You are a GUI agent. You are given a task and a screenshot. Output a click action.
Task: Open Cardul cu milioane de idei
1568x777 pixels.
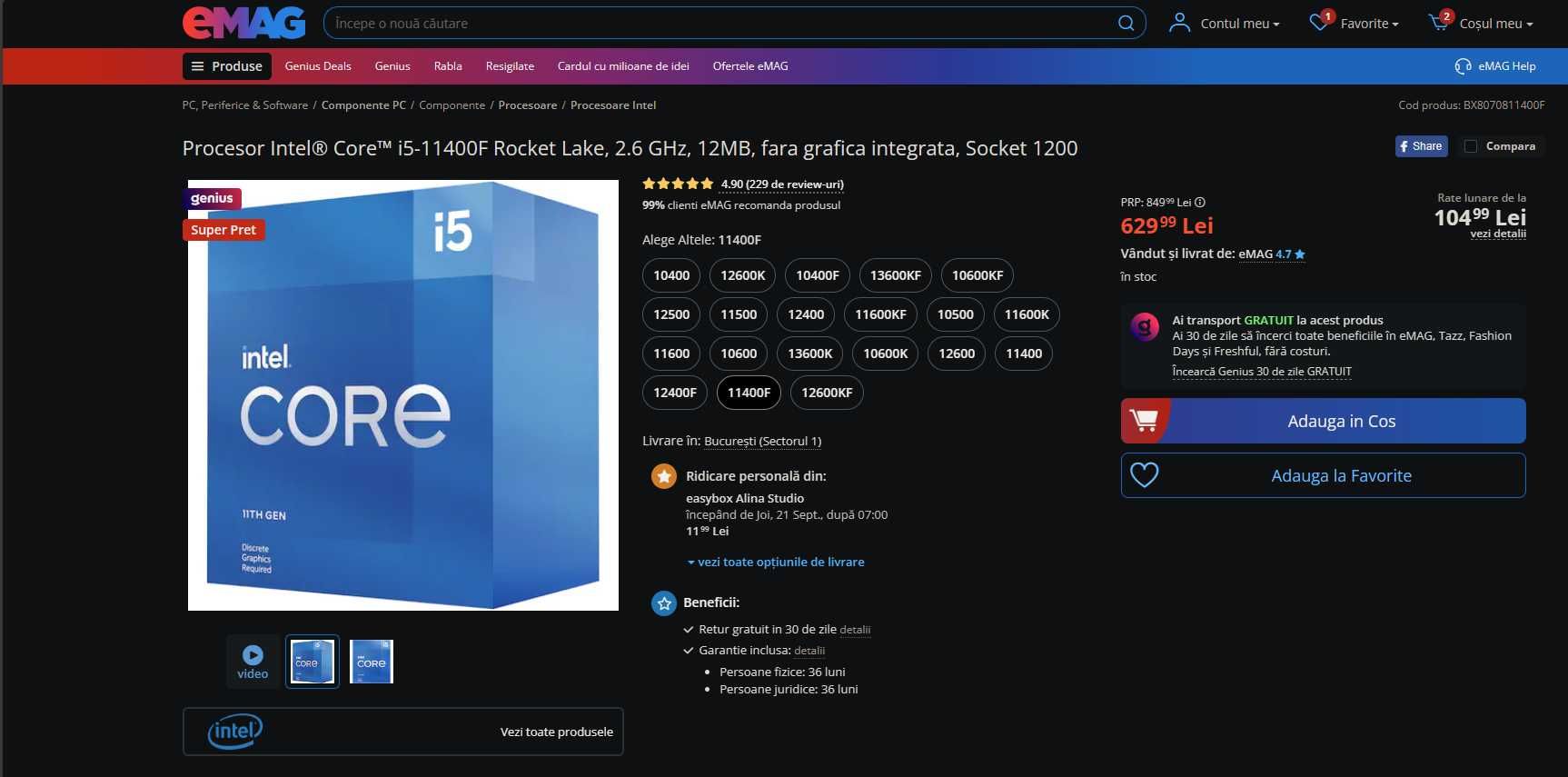tap(623, 66)
